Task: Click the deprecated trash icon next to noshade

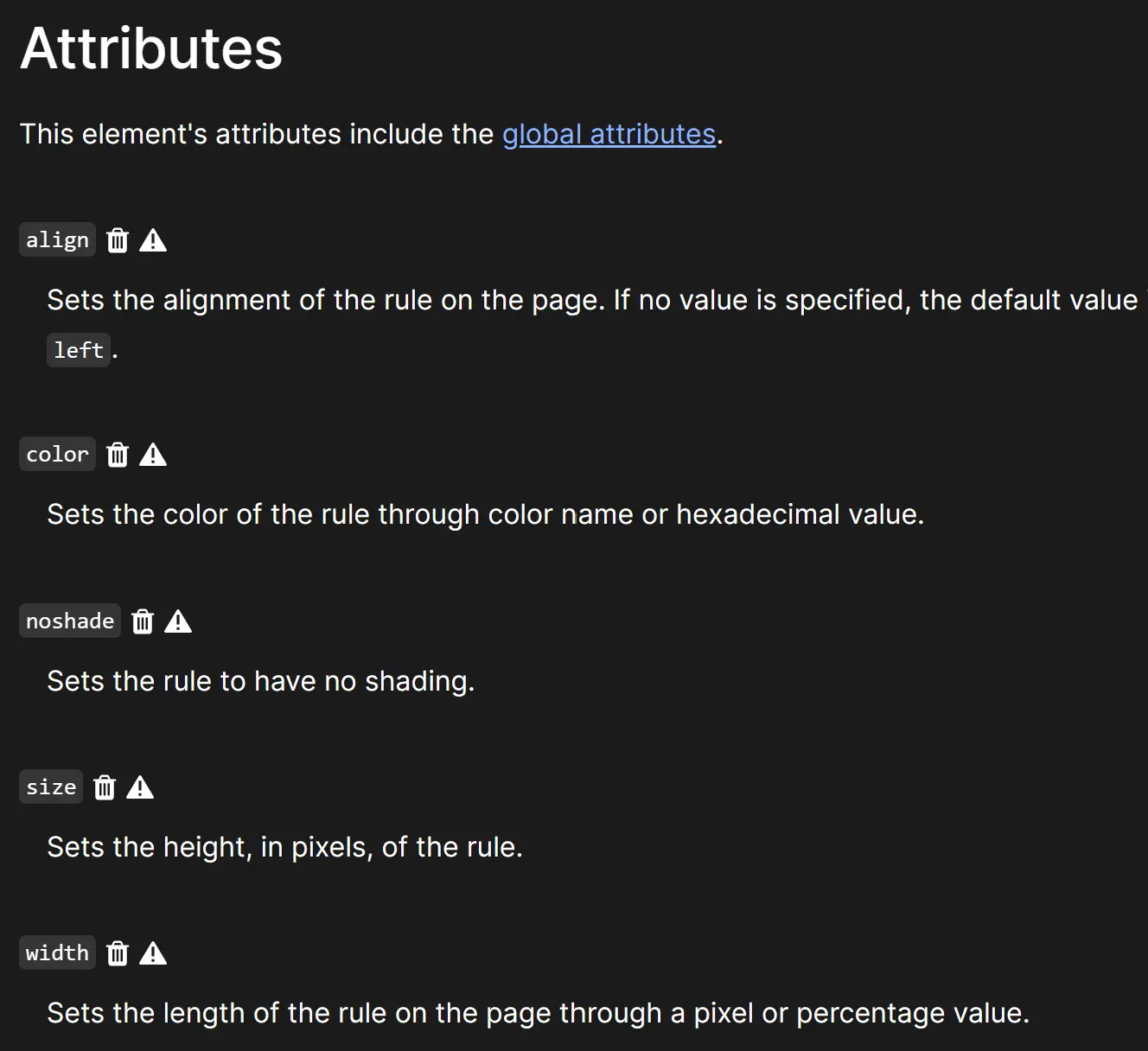Action: click(x=143, y=621)
